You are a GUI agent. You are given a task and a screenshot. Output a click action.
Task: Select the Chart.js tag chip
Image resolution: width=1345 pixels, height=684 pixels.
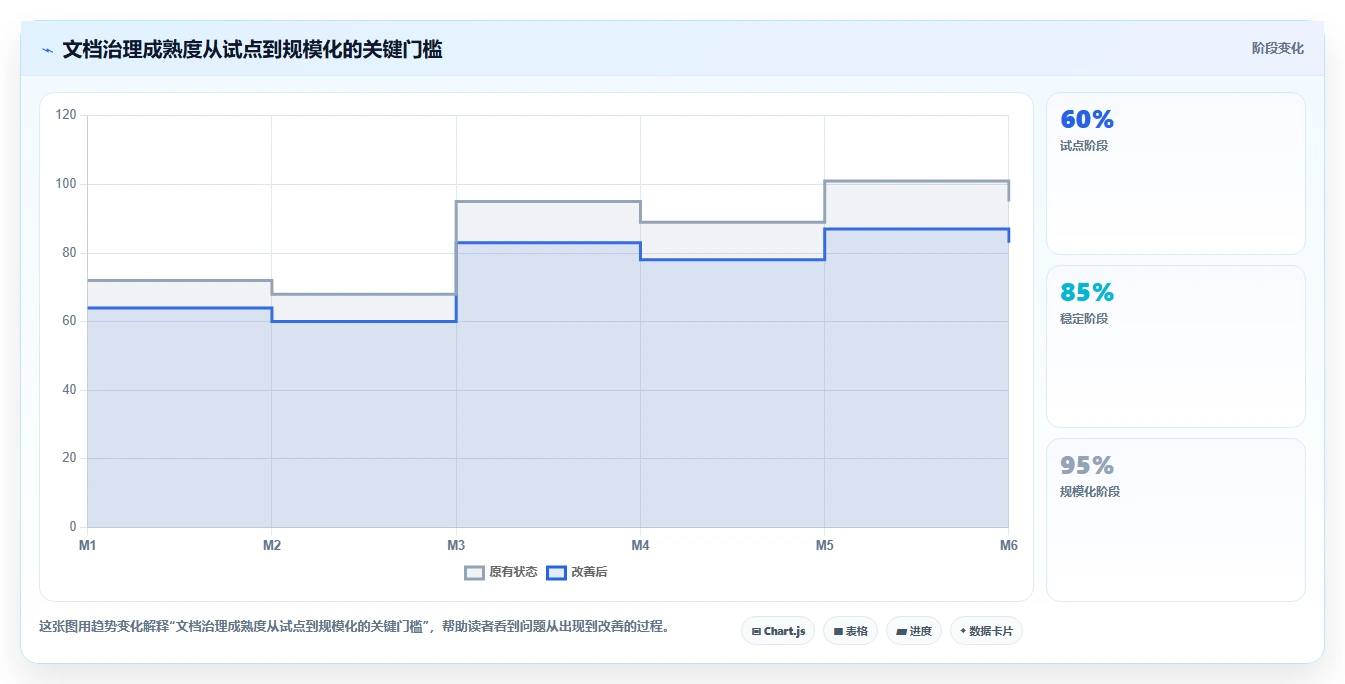point(778,631)
